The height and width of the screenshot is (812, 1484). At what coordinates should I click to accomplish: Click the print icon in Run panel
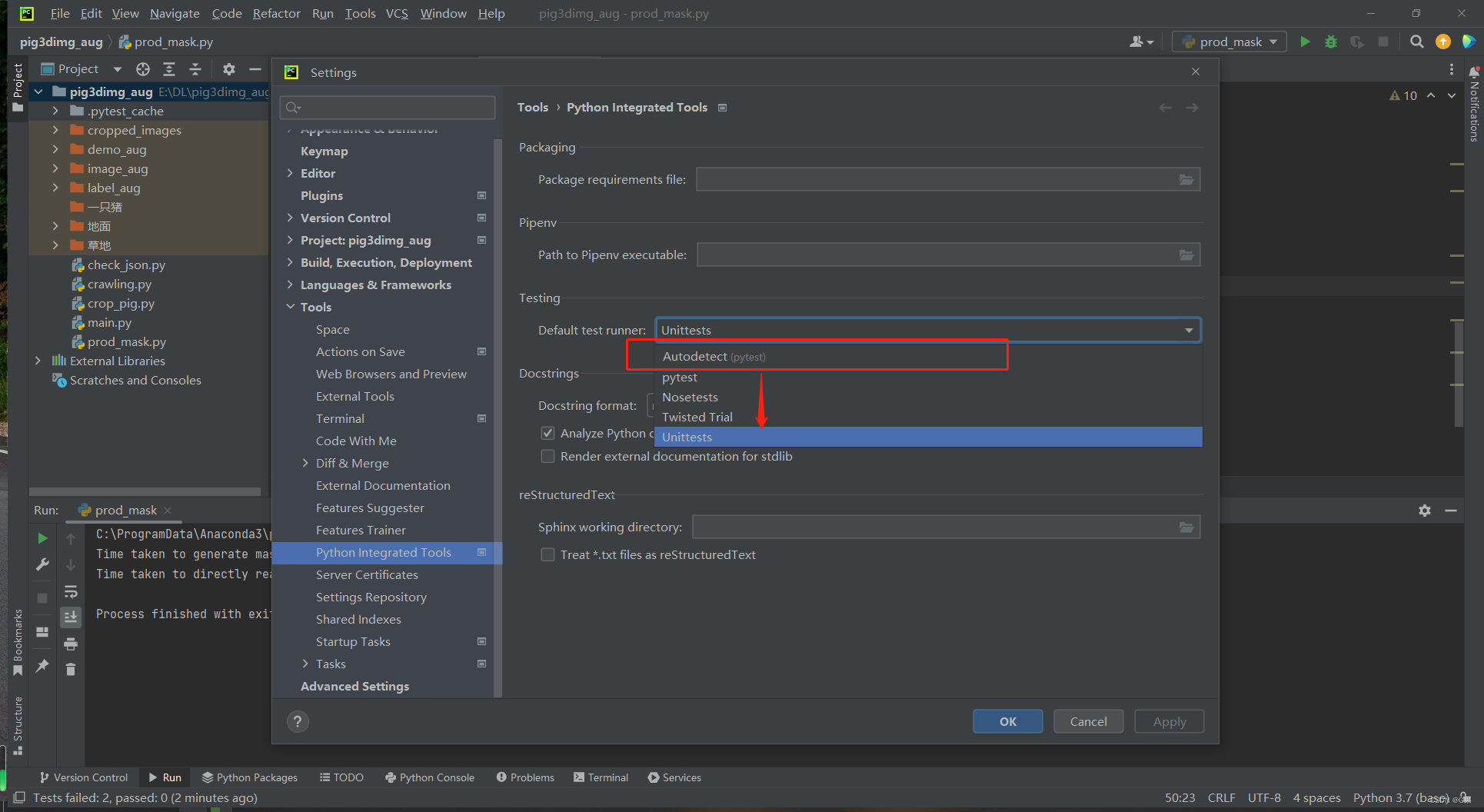point(71,644)
